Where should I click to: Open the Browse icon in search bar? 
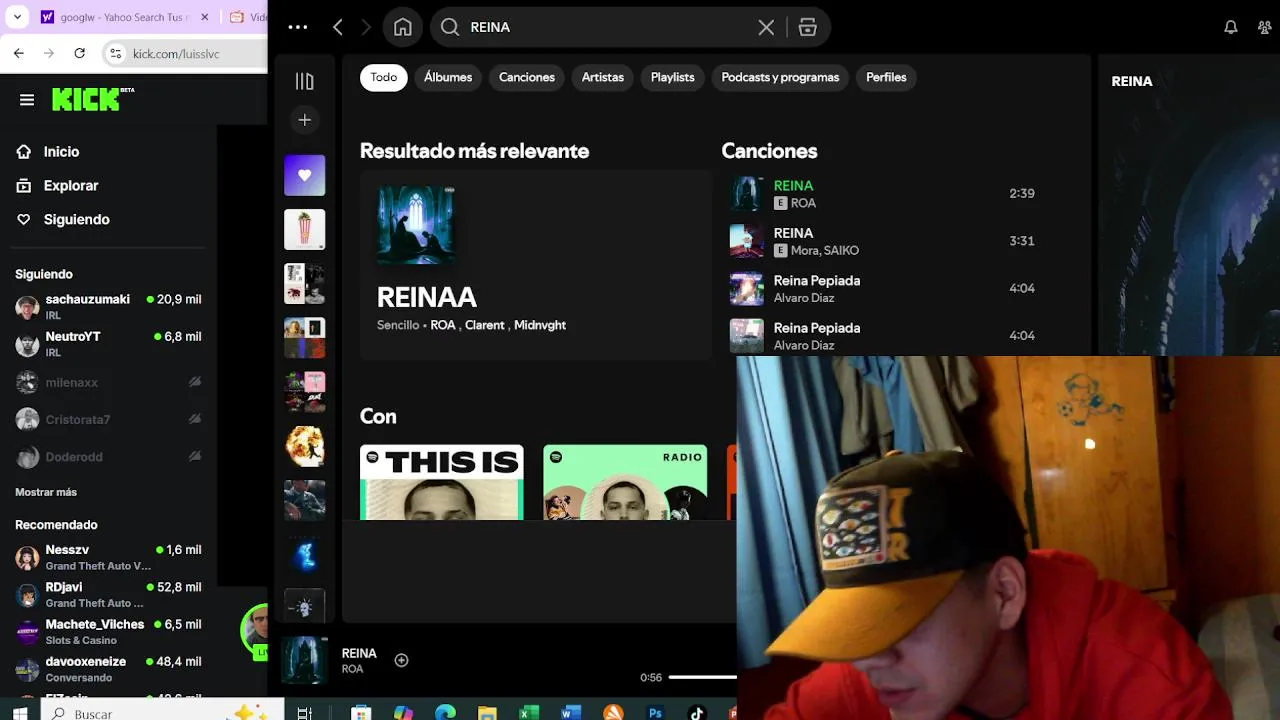click(x=808, y=27)
